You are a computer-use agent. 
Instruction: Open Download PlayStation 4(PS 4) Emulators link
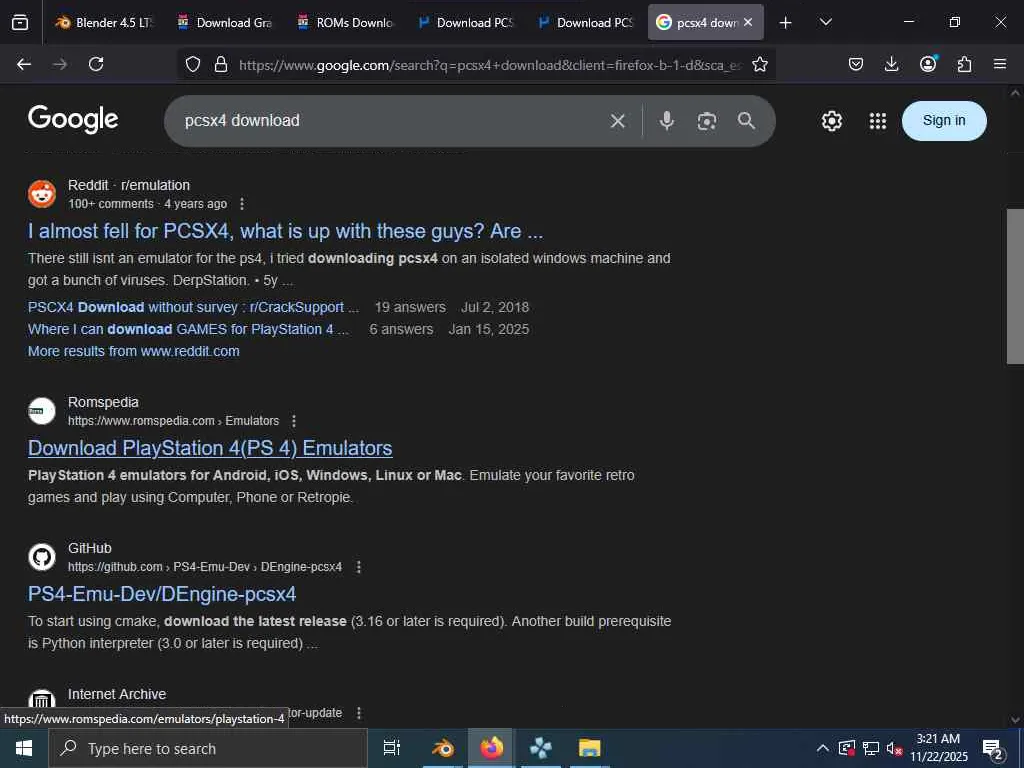(x=210, y=448)
